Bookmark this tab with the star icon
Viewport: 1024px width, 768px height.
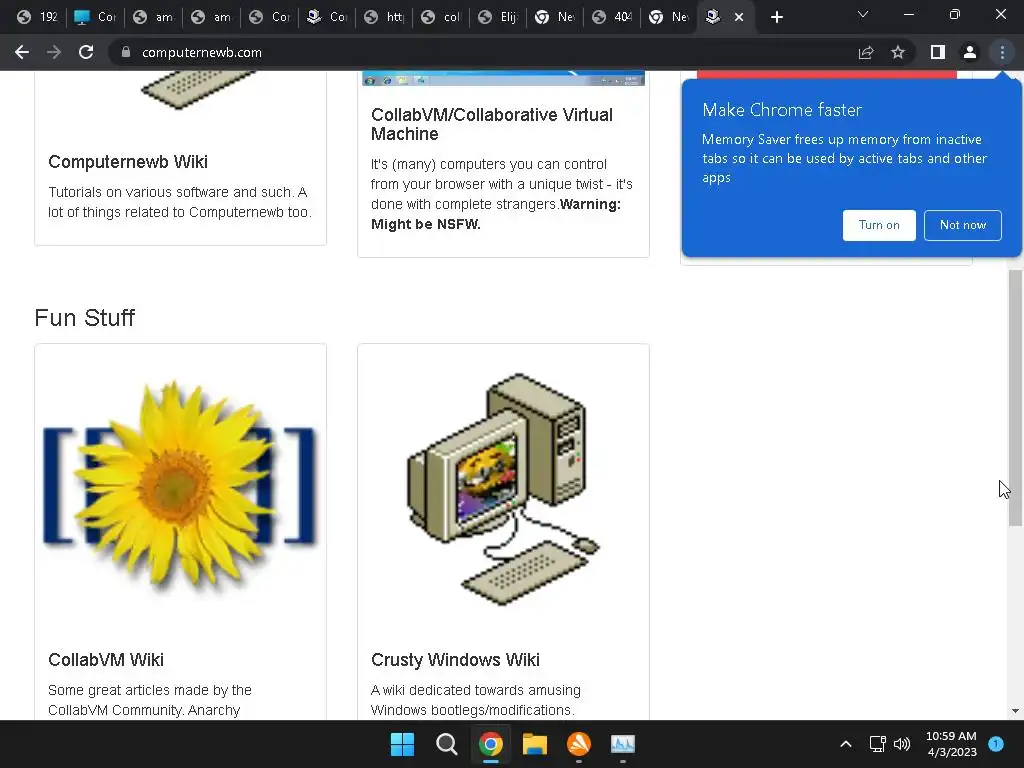(898, 52)
